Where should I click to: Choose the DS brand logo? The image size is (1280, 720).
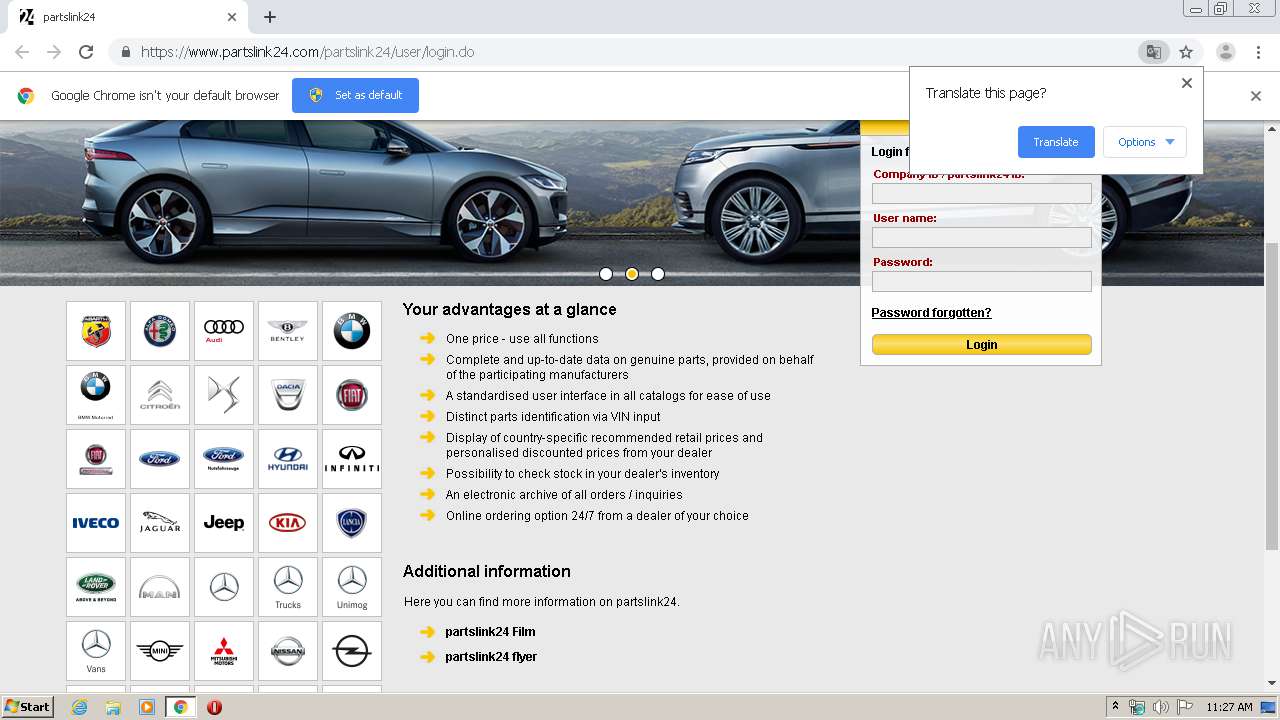(224, 395)
